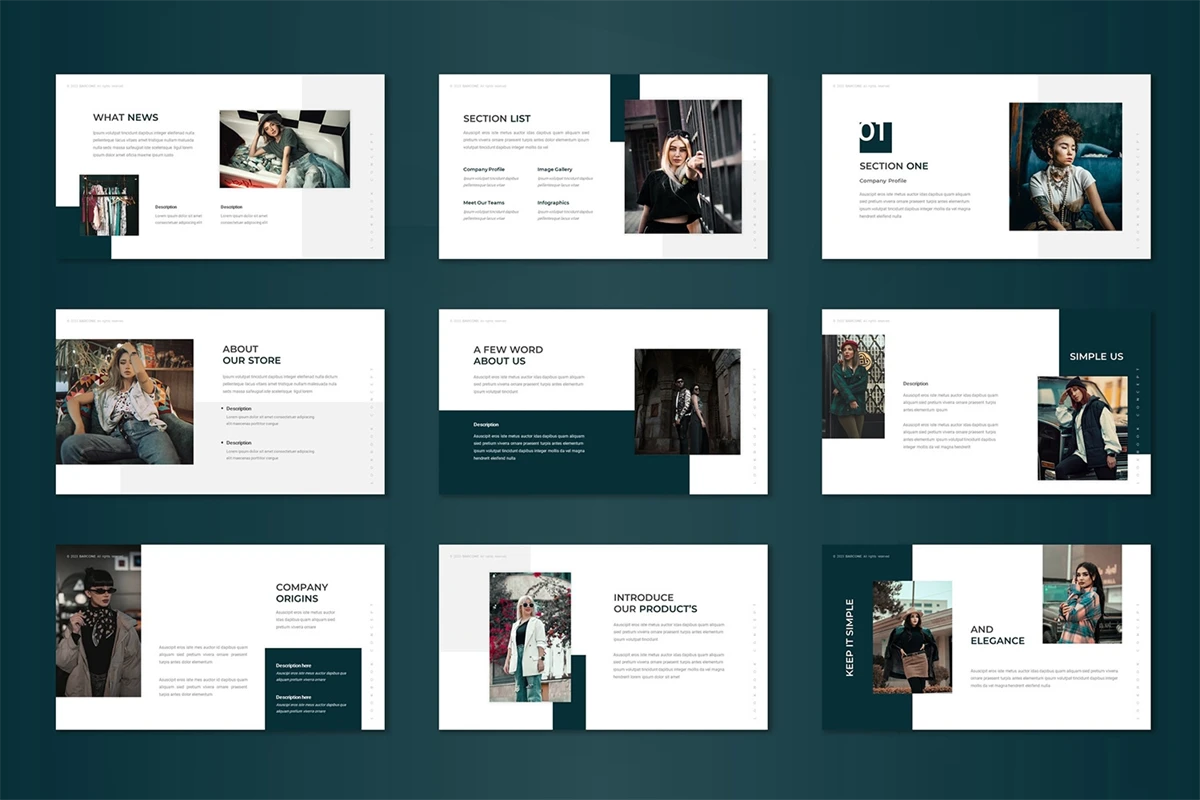Screen dimensions: 1200x800
Task: Open the Meet Our Teams section entry
Action: click(484, 203)
